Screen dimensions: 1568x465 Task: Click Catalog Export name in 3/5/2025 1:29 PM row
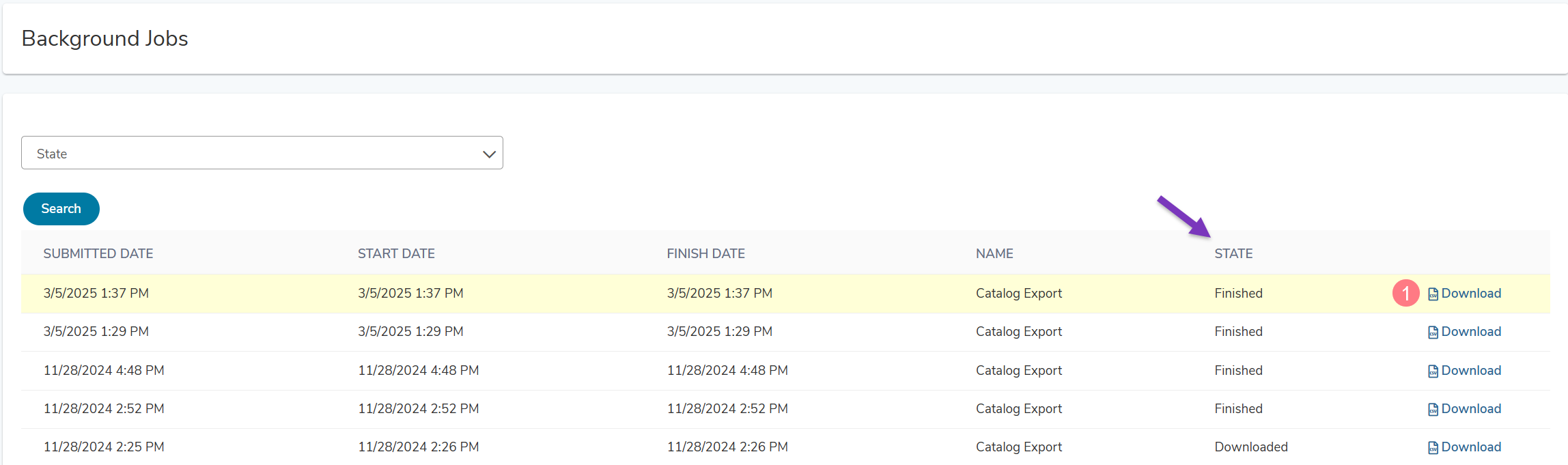[x=1019, y=331]
